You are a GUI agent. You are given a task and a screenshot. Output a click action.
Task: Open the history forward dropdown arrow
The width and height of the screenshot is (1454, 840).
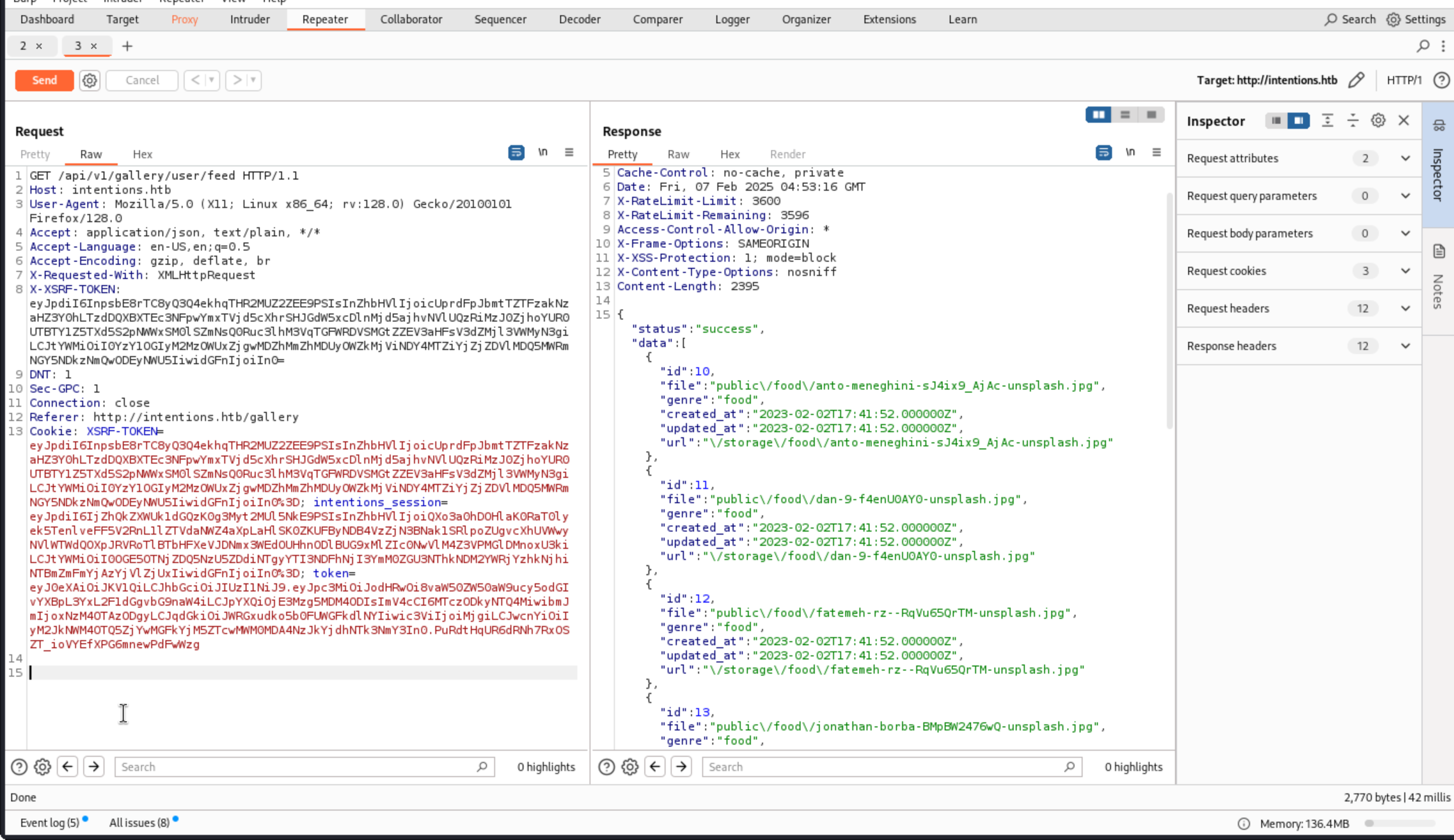click(x=253, y=80)
